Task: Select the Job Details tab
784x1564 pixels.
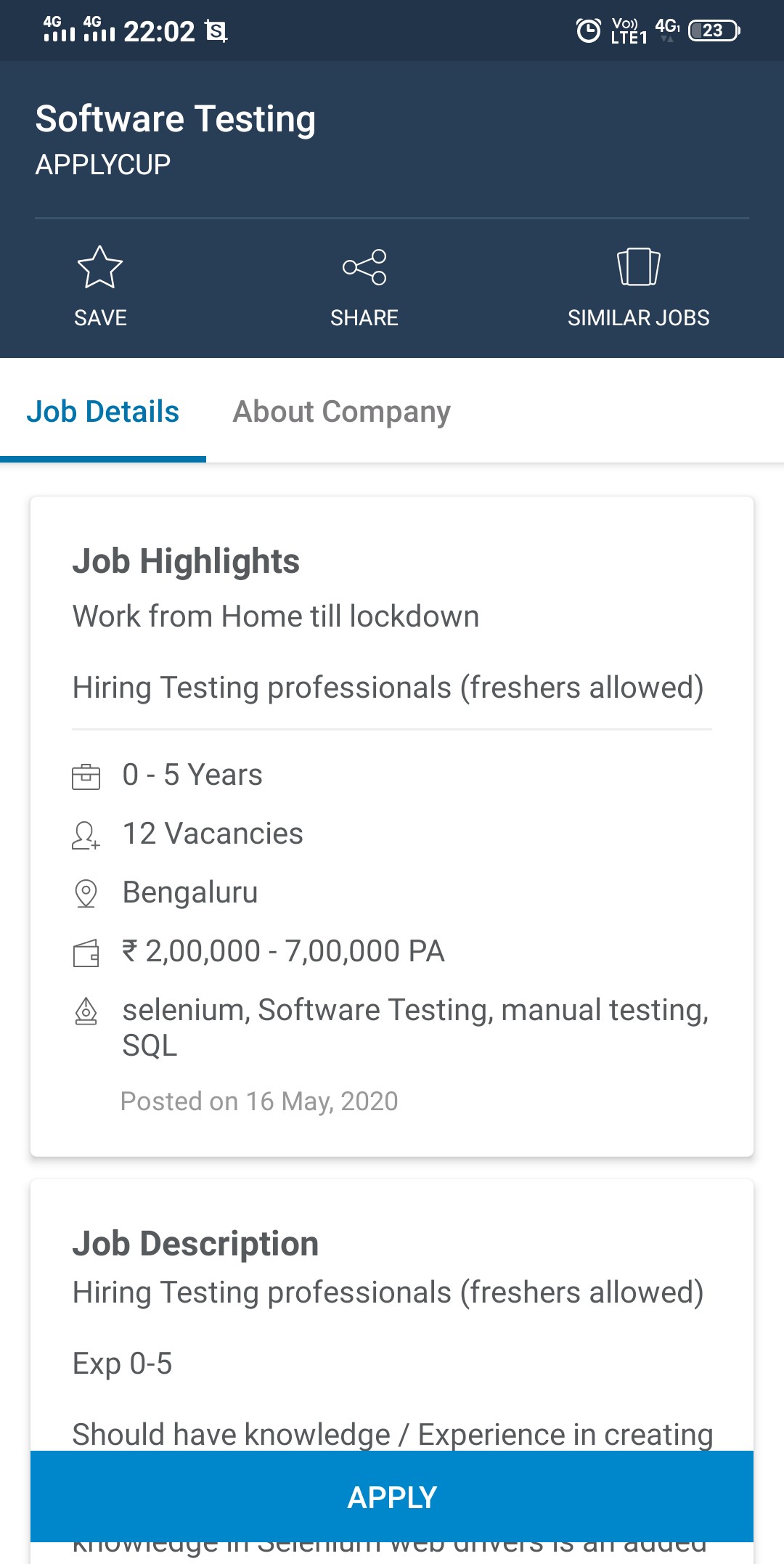Action: coord(103,412)
